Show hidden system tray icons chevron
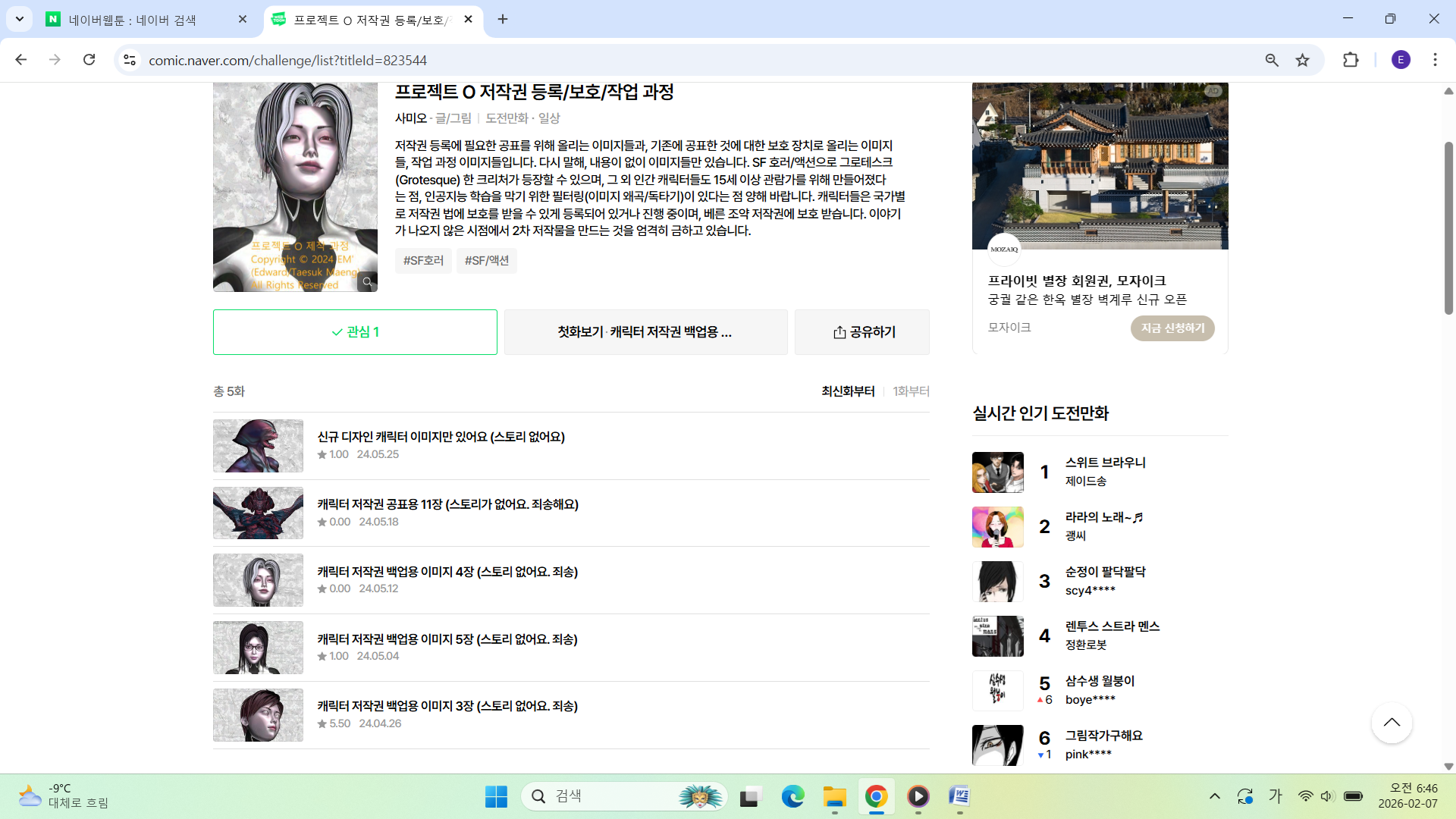Screen dimensions: 1456x819 [1214, 796]
